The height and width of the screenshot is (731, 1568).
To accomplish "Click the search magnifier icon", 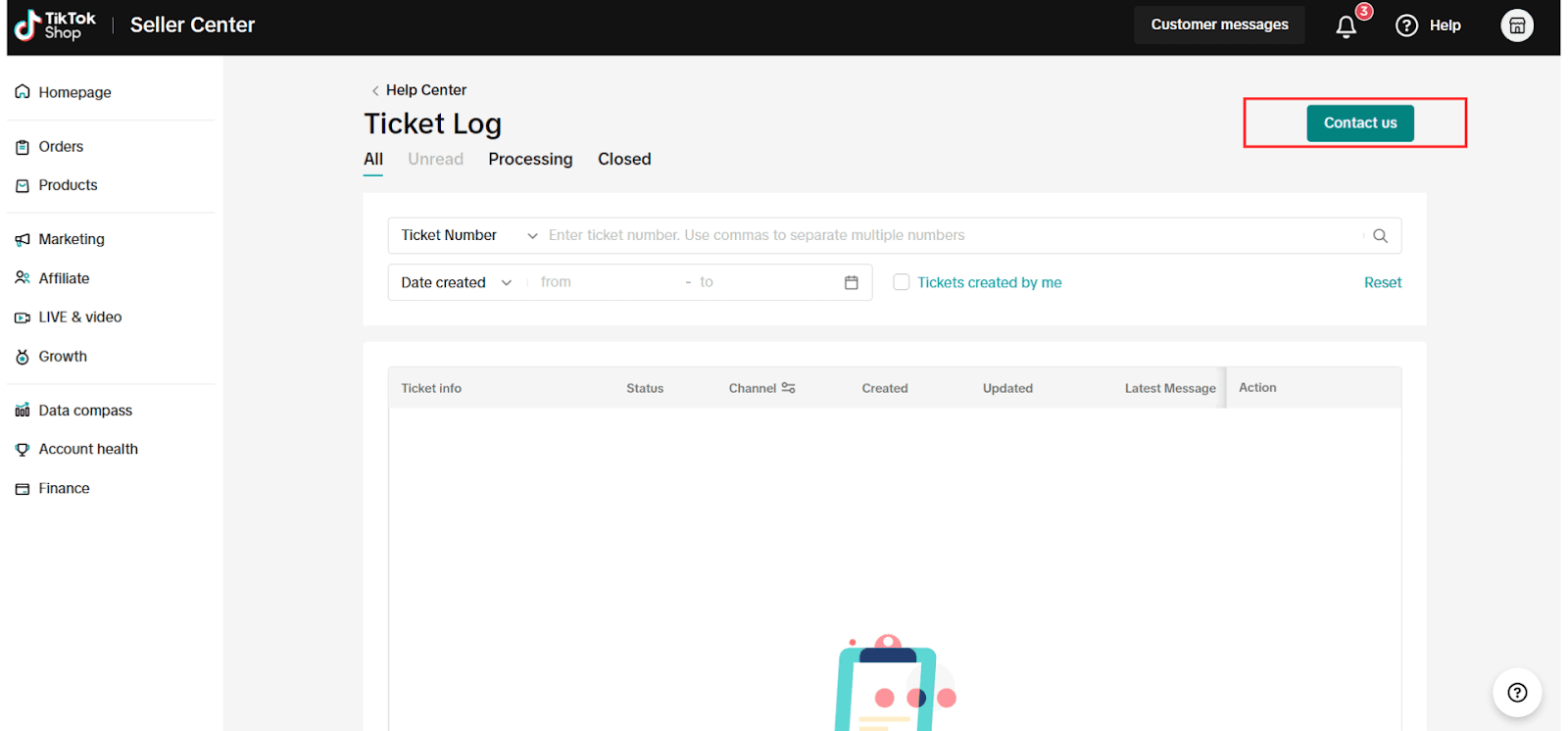I will pyautogui.click(x=1380, y=236).
